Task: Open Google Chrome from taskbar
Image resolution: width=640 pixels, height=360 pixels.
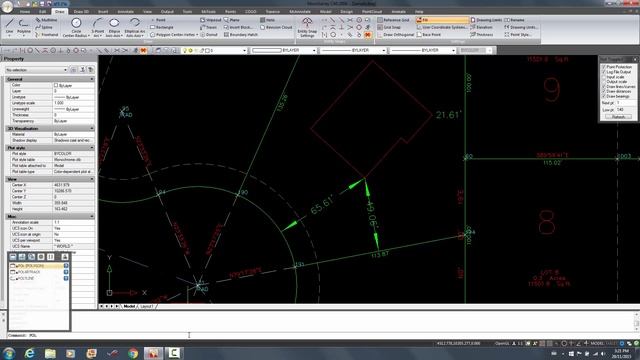Action: 133,353
